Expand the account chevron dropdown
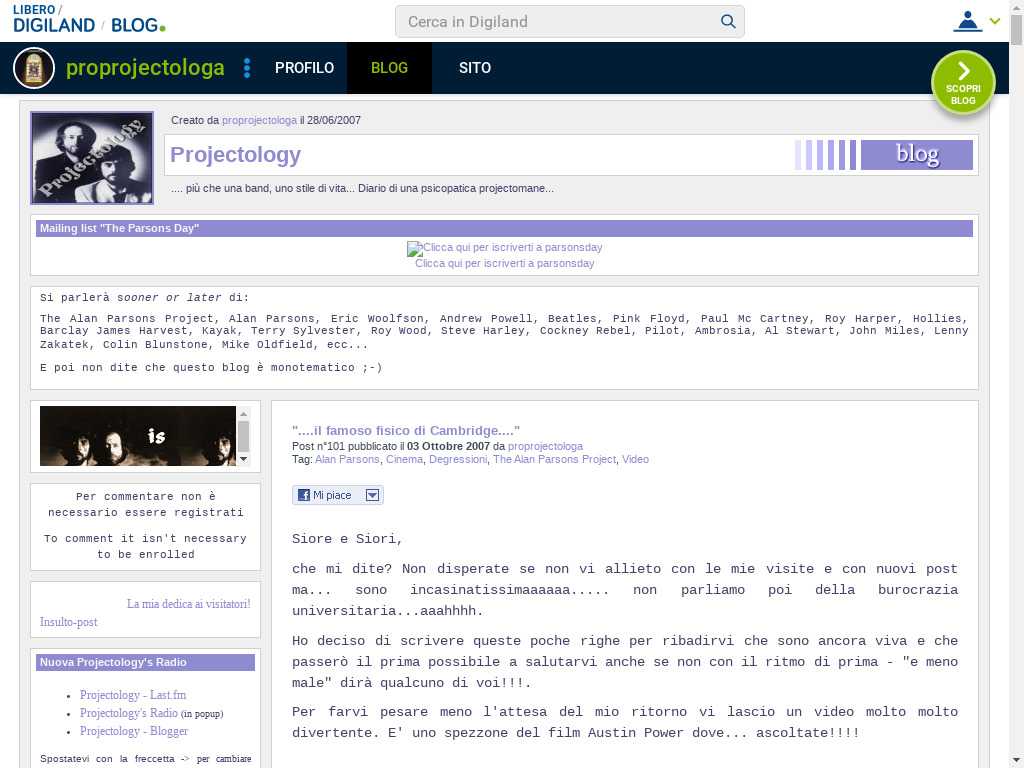The width and height of the screenshot is (1024, 768). pyautogui.click(x=995, y=21)
